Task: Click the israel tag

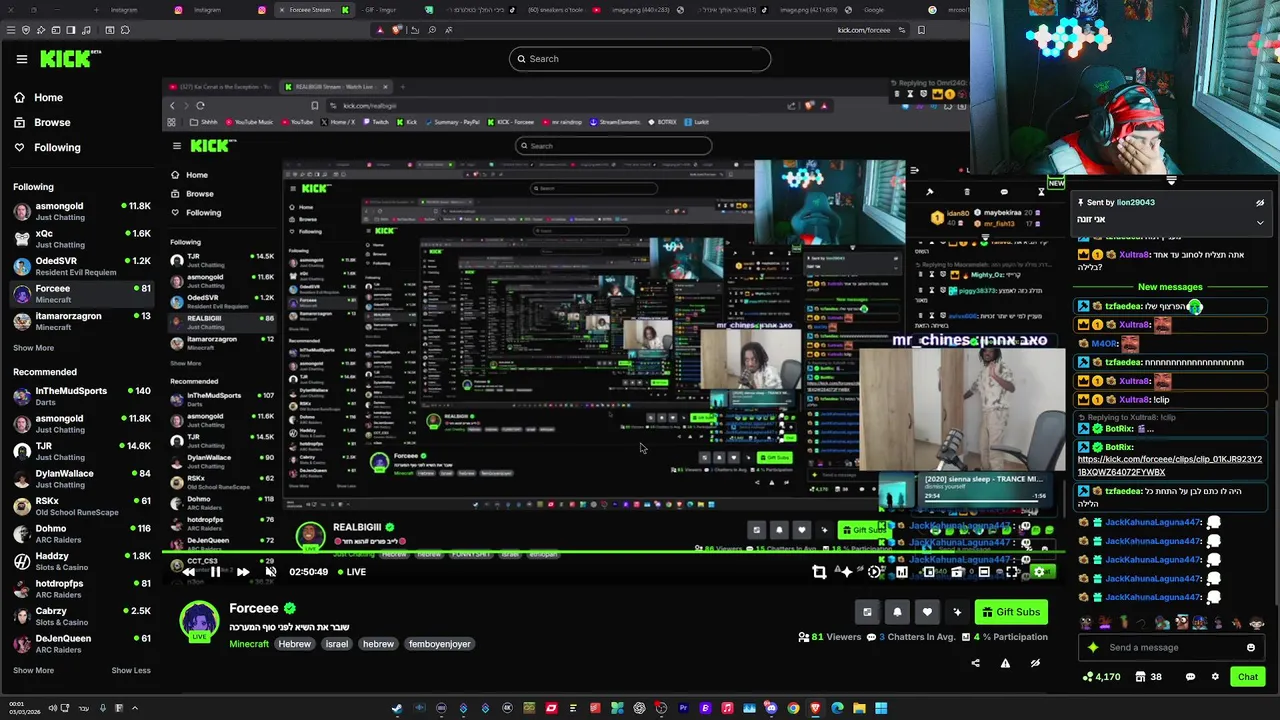Action: 337,644
